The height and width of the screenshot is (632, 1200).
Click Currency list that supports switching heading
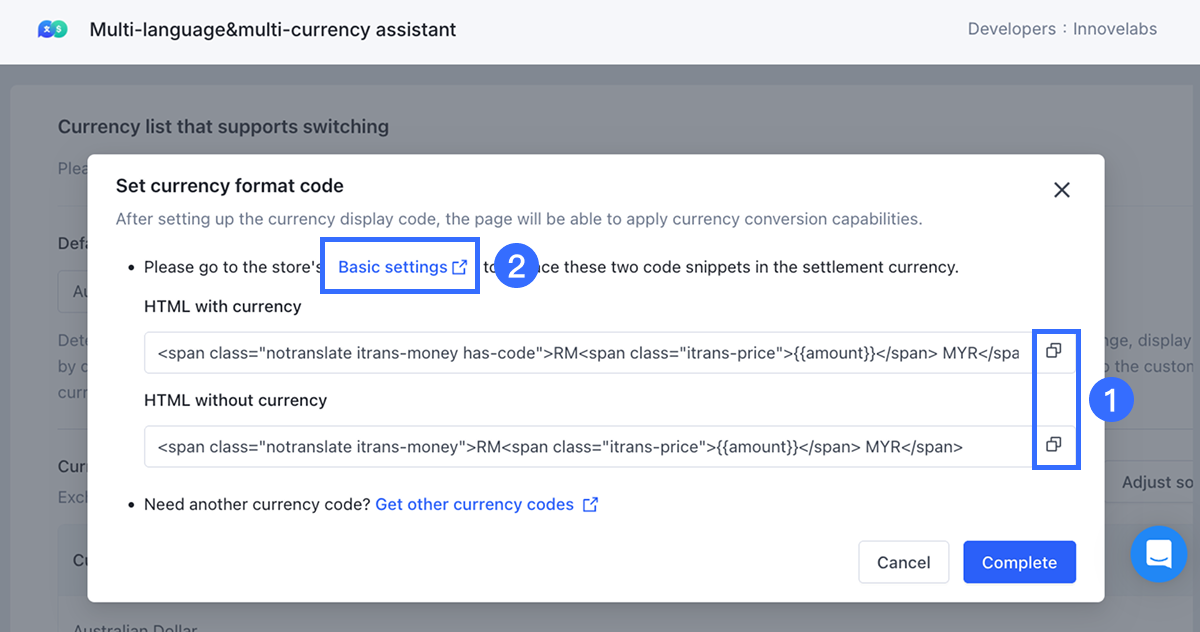coord(223,126)
